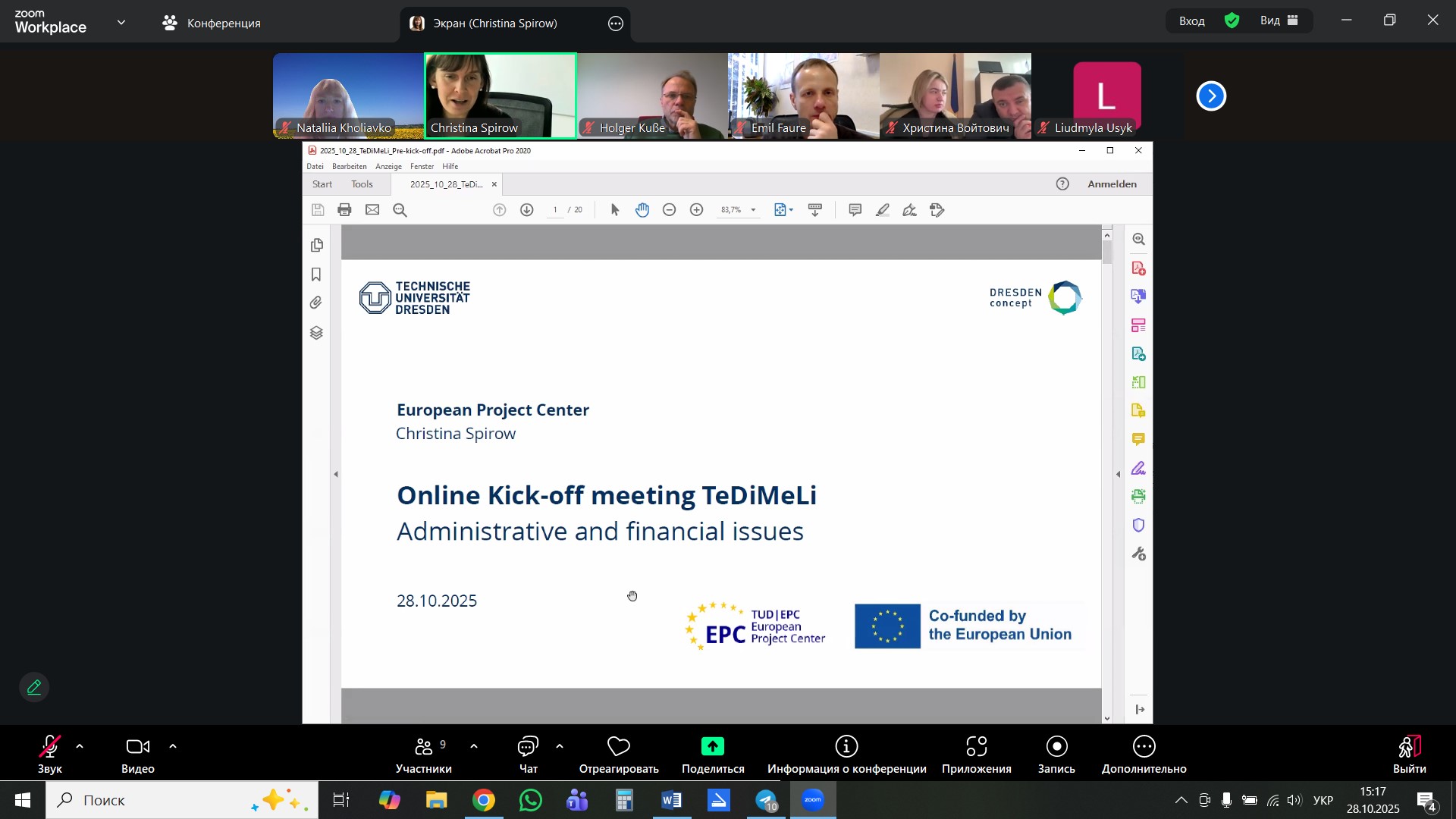Open conference information icon

coord(846,748)
